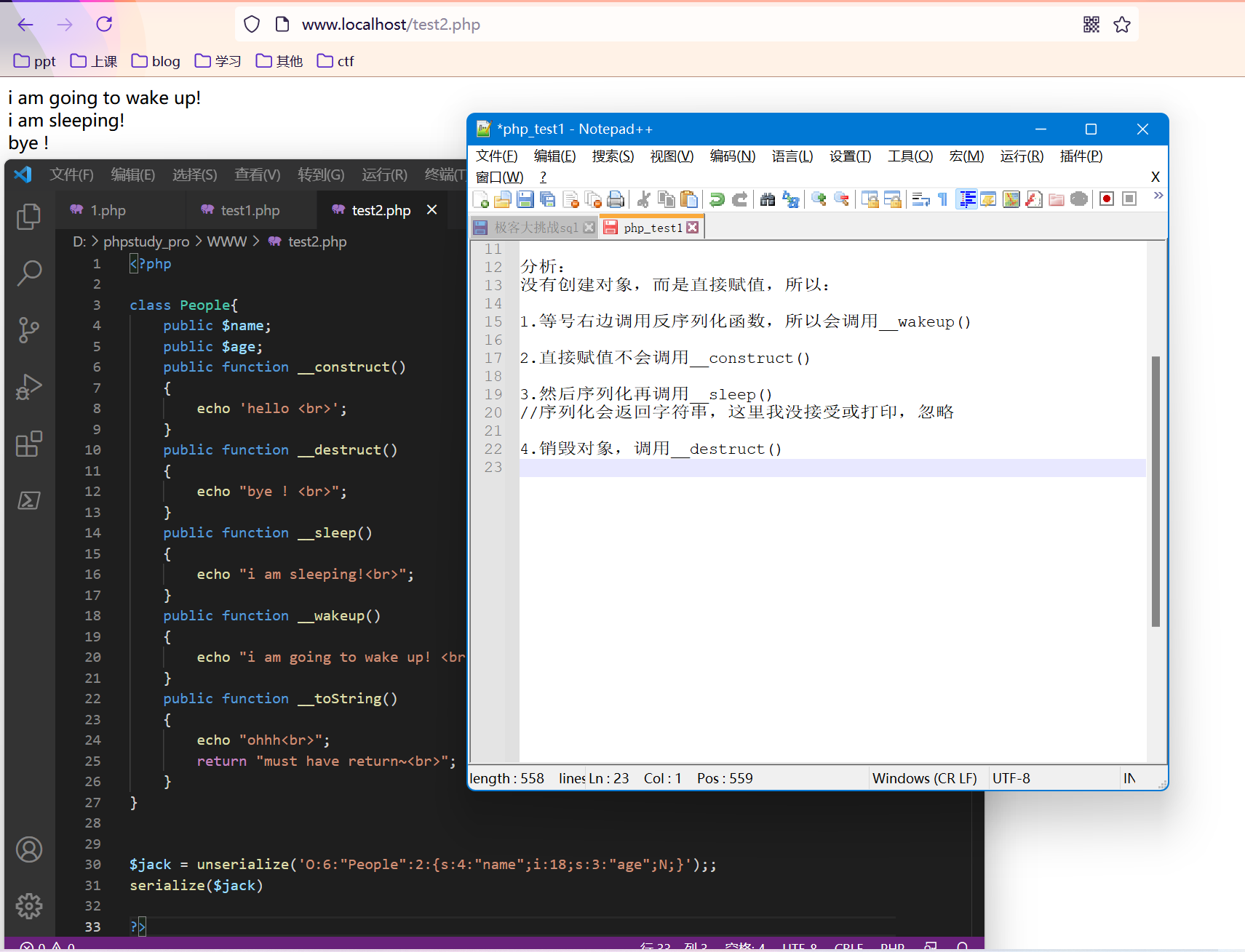Open Source Control in VS Code activity bar
This screenshot has width=1245, height=952.
tap(29, 329)
